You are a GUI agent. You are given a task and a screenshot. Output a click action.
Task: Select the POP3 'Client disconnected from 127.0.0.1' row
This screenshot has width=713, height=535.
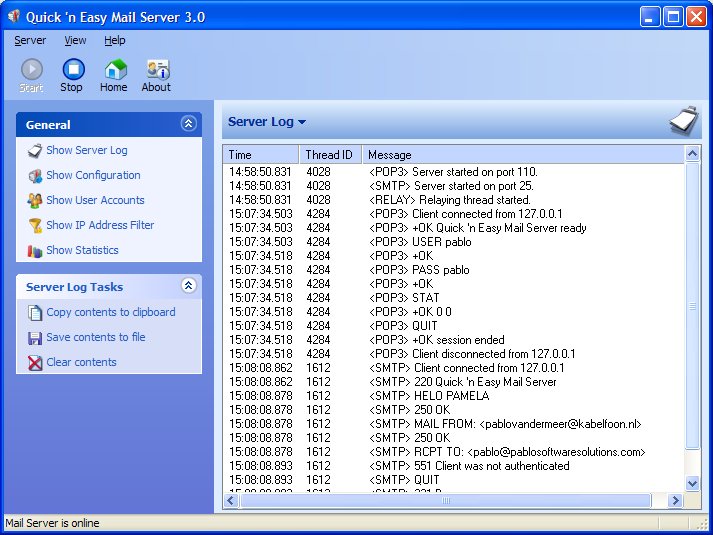pos(453,354)
